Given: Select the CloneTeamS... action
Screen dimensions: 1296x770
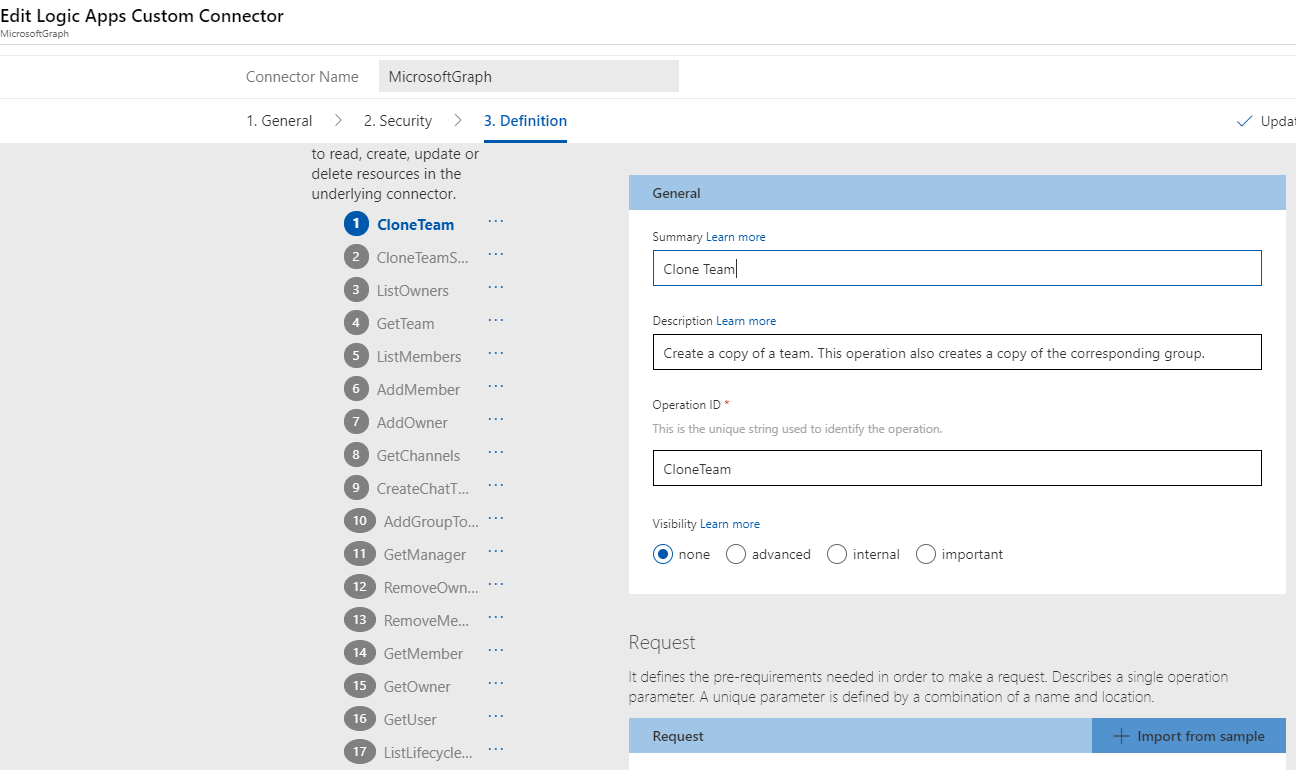Looking at the screenshot, I should click(x=423, y=257).
